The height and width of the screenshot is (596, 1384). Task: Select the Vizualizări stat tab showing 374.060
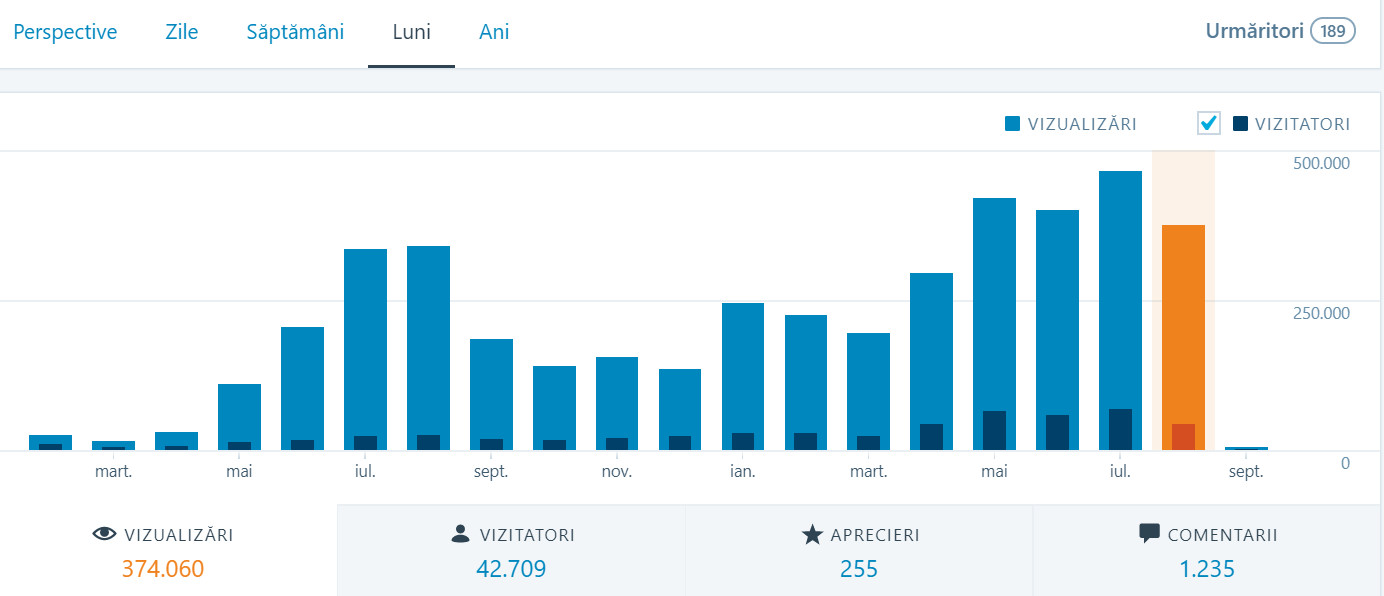(163, 551)
